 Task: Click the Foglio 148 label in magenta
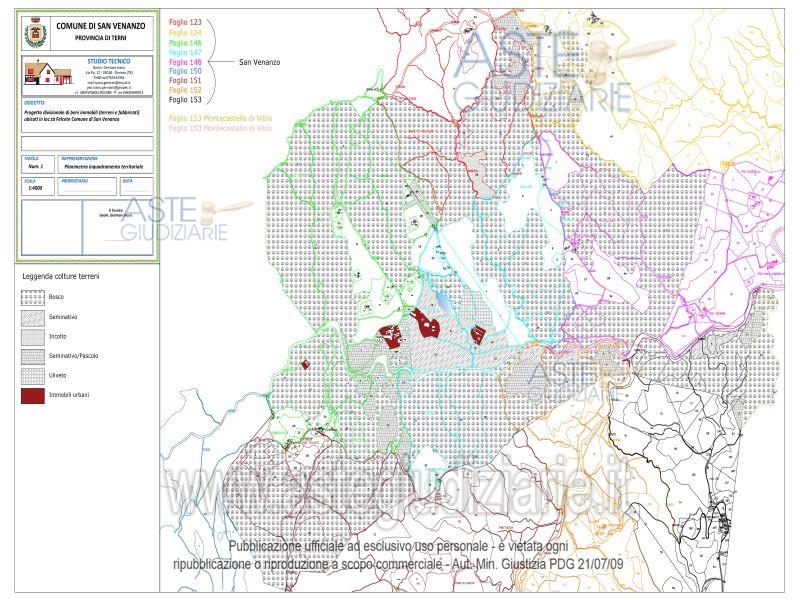click(x=185, y=62)
